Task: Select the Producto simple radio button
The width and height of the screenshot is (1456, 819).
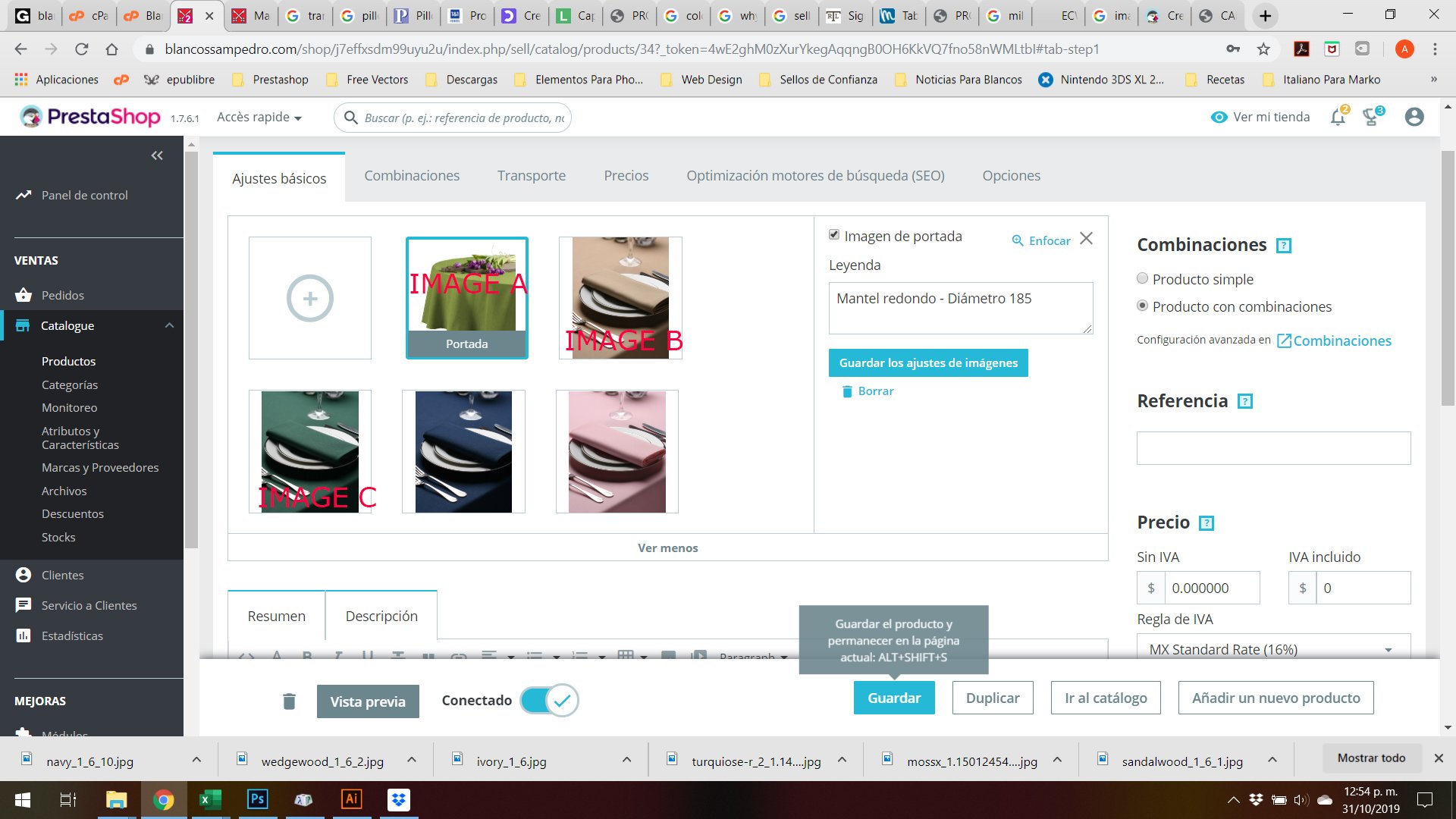Action: (x=1142, y=278)
